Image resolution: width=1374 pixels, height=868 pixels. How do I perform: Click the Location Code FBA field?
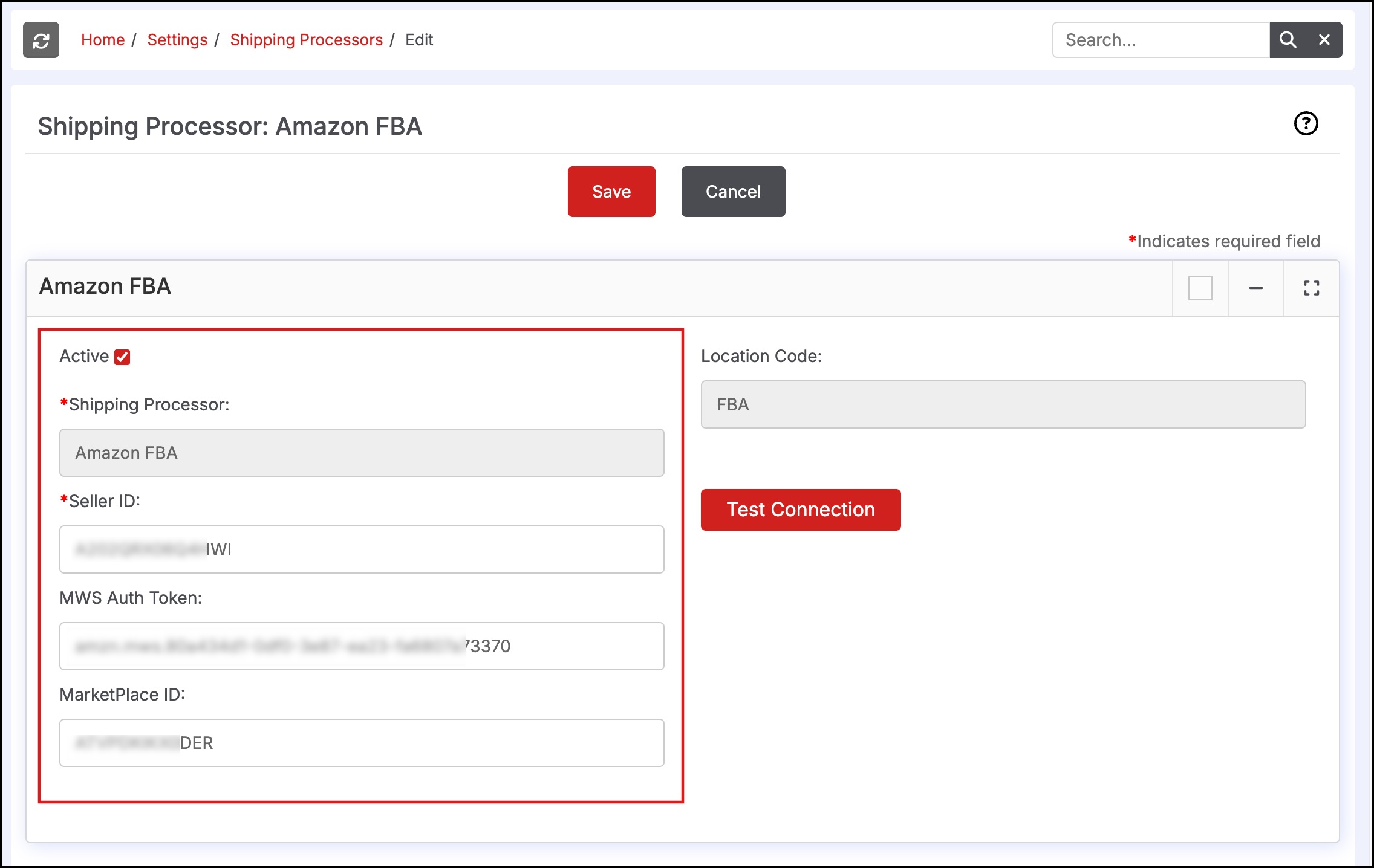(x=1003, y=404)
